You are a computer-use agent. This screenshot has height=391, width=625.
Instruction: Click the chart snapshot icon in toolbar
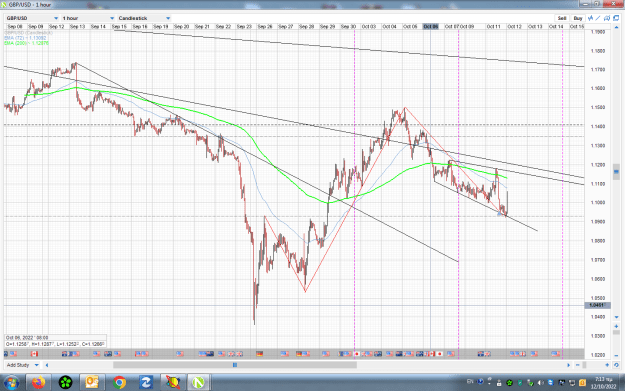coord(607,18)
